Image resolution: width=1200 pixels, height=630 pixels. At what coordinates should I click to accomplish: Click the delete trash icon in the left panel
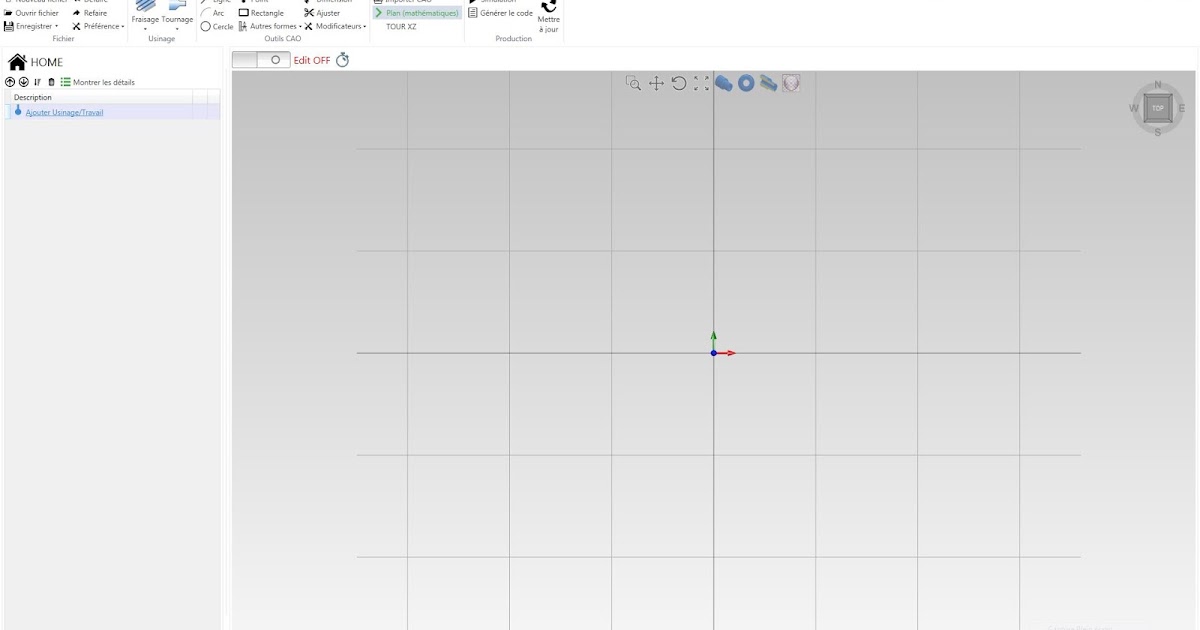click(x=50, y=81)
